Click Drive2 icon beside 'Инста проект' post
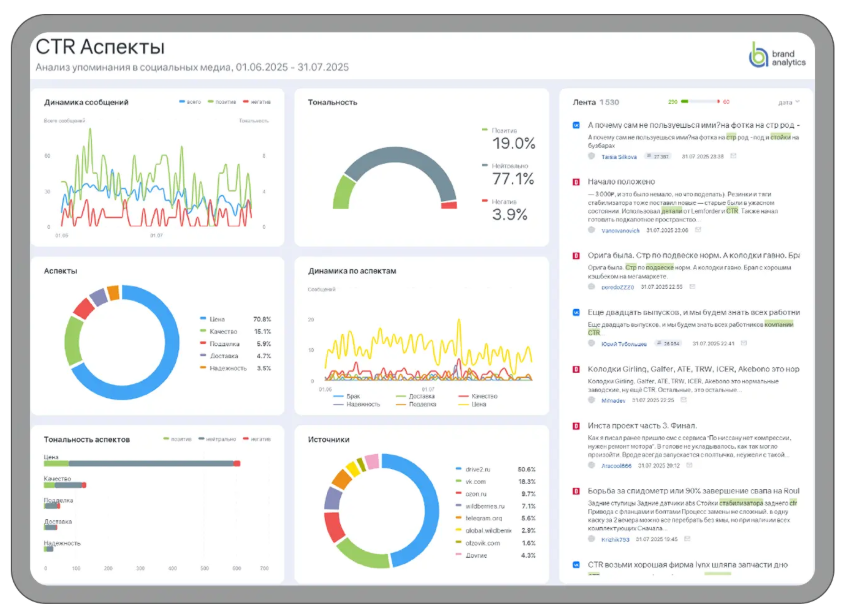 575,426
